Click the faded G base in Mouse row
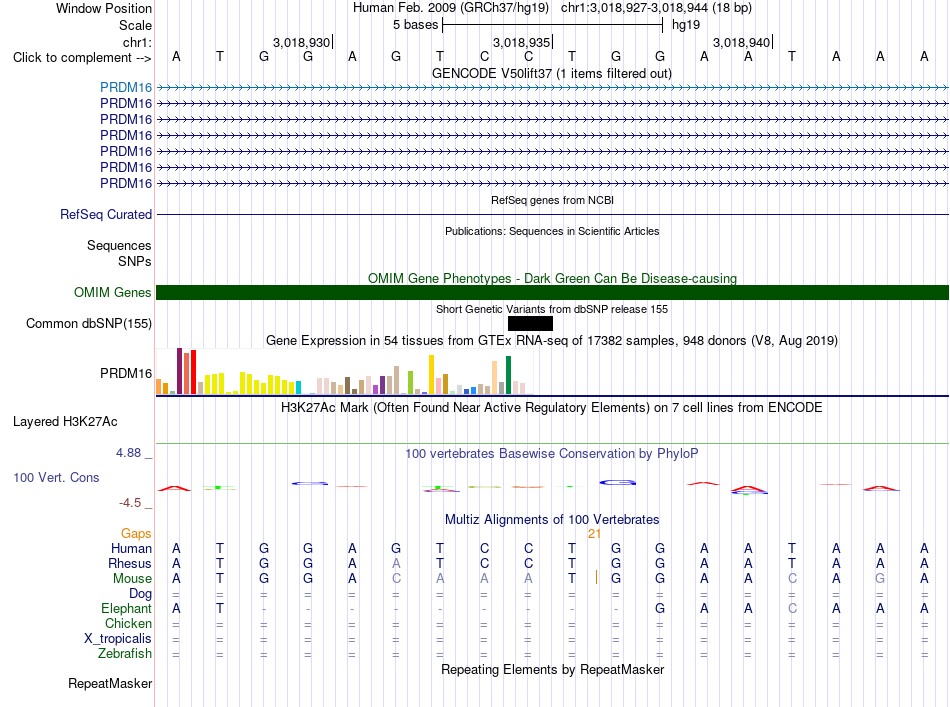Image resolution: width=950 pixels, height=707 pixels. click(880, 579)
